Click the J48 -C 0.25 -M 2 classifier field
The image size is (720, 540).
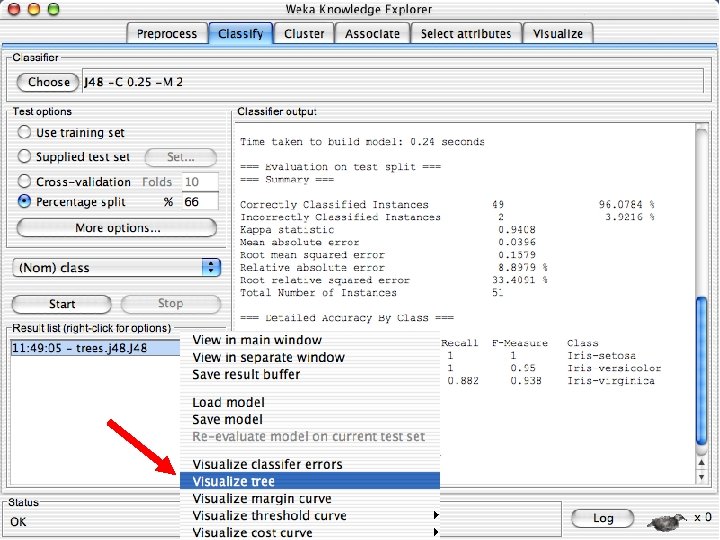coord(393,81)
